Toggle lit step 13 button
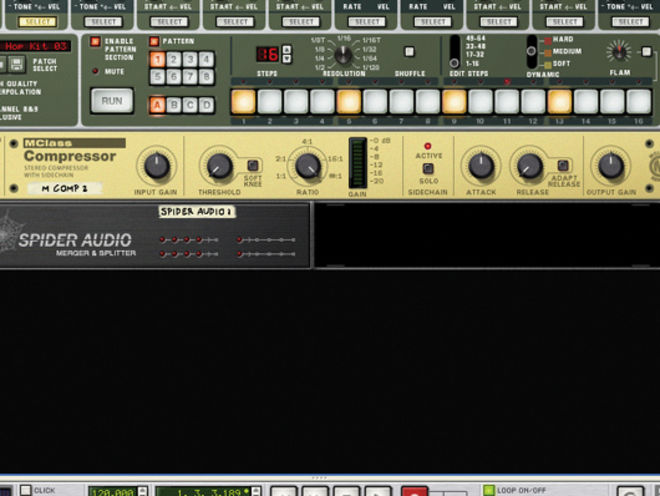 click(560, 101)
